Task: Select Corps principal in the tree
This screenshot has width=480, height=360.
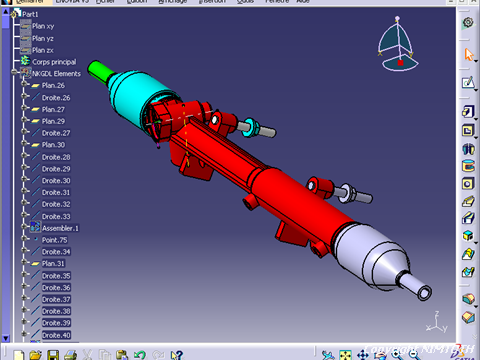Action: (54, 62)
